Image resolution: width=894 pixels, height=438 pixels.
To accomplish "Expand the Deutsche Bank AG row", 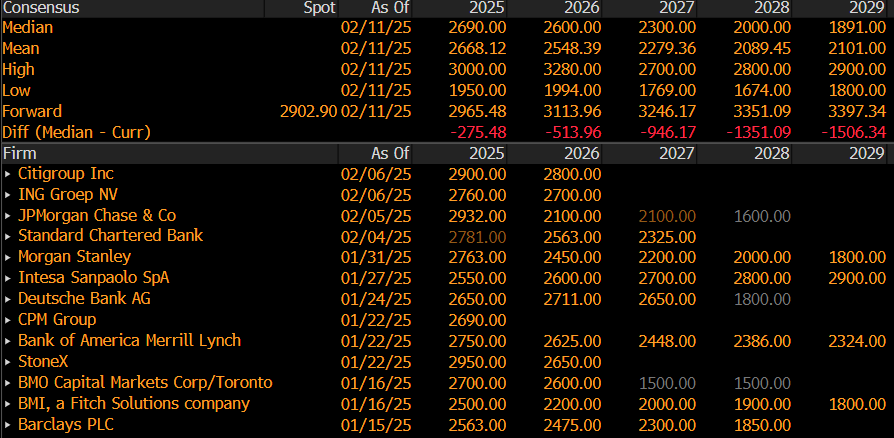I will click(x=7, y=299).
